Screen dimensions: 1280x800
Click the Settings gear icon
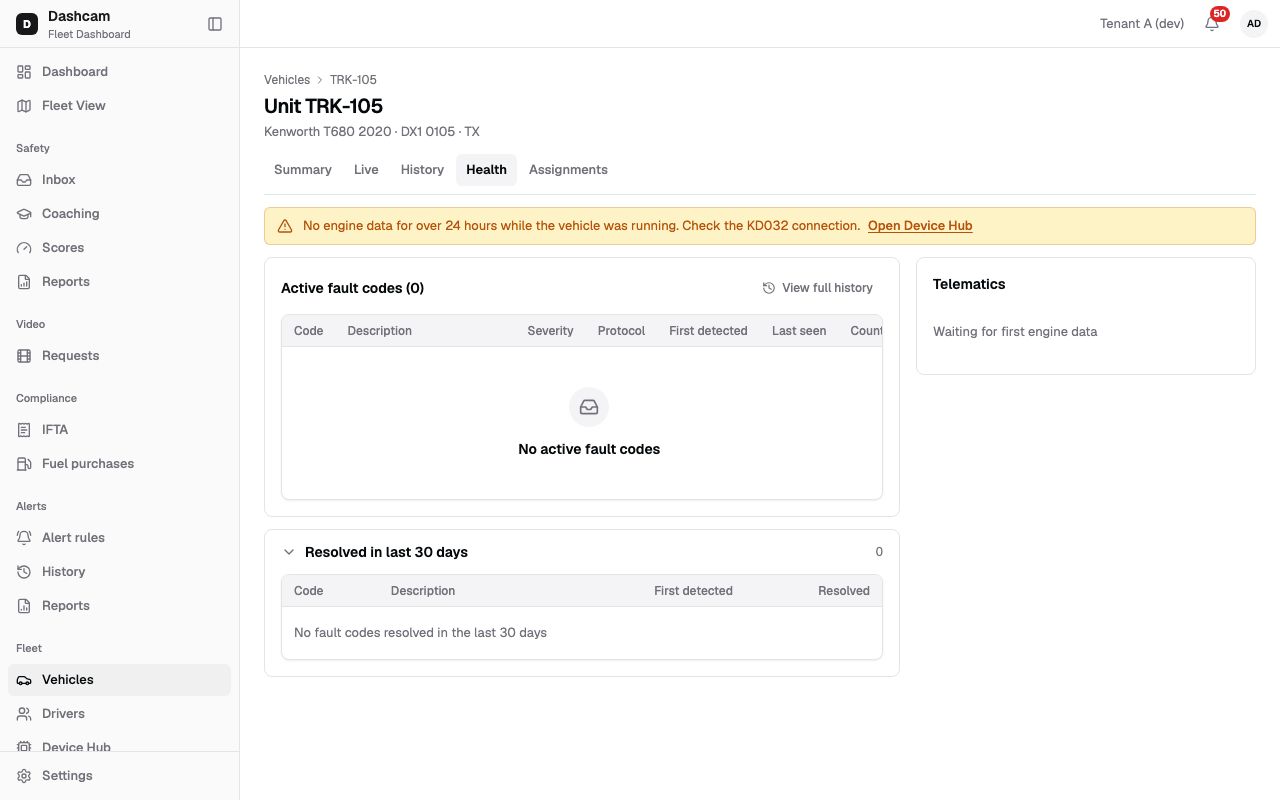24,776
